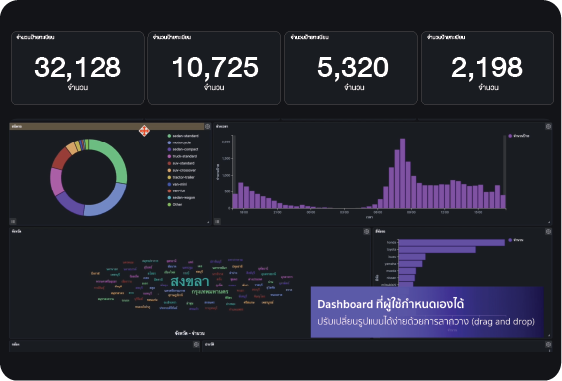Click the highlighted title bar of the donut panel
The height and width of the screenshot is (381, 562).
tap(106, 127)
